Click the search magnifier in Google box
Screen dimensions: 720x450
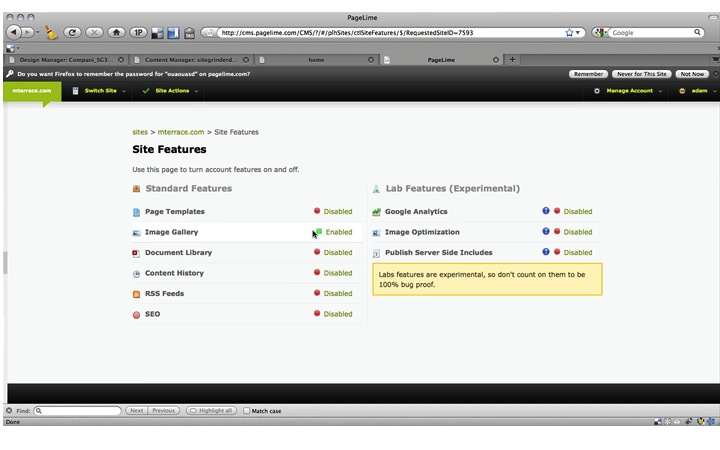[697, 32]
